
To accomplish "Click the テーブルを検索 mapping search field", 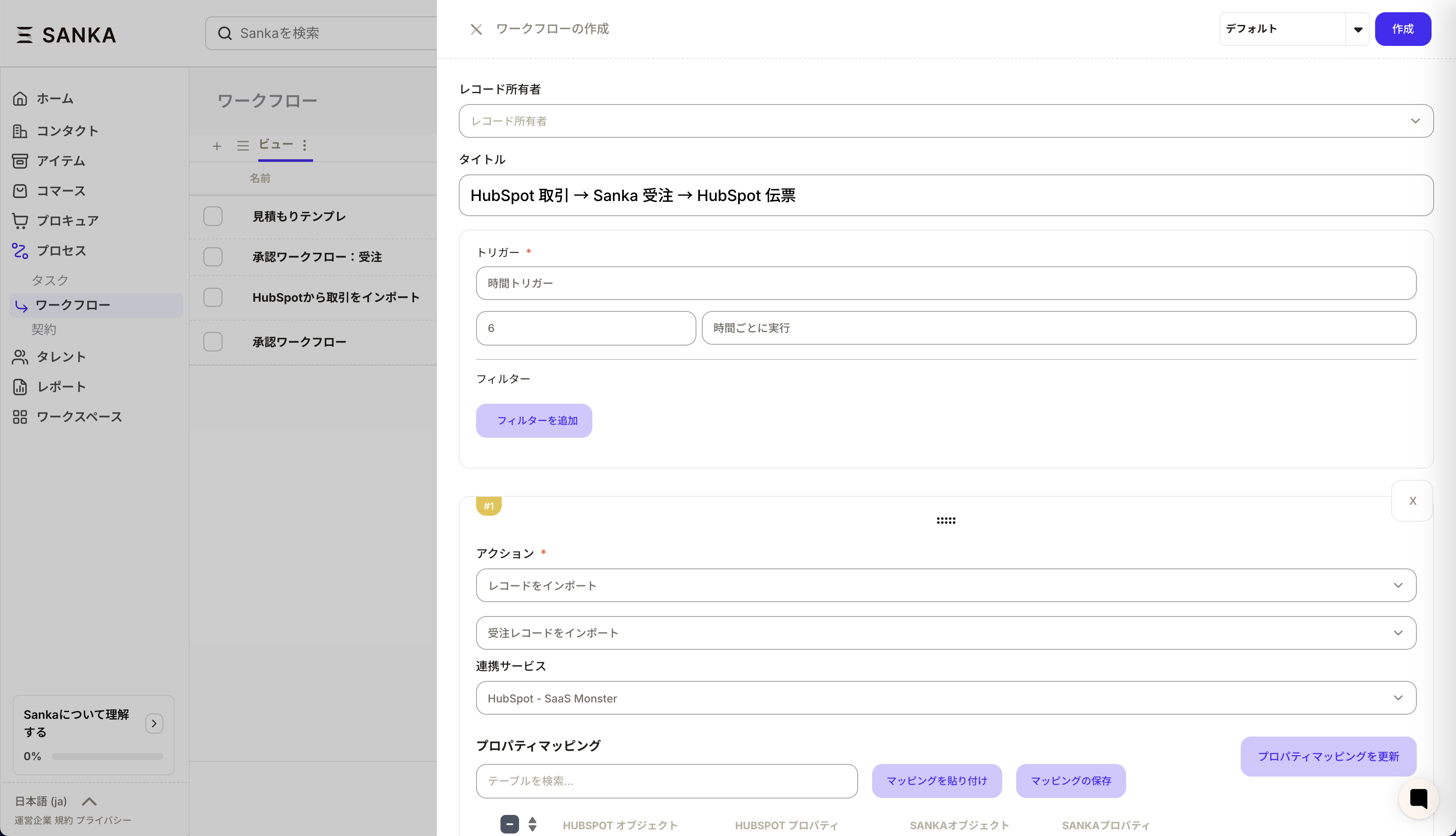I will click(x=666, y=781).
